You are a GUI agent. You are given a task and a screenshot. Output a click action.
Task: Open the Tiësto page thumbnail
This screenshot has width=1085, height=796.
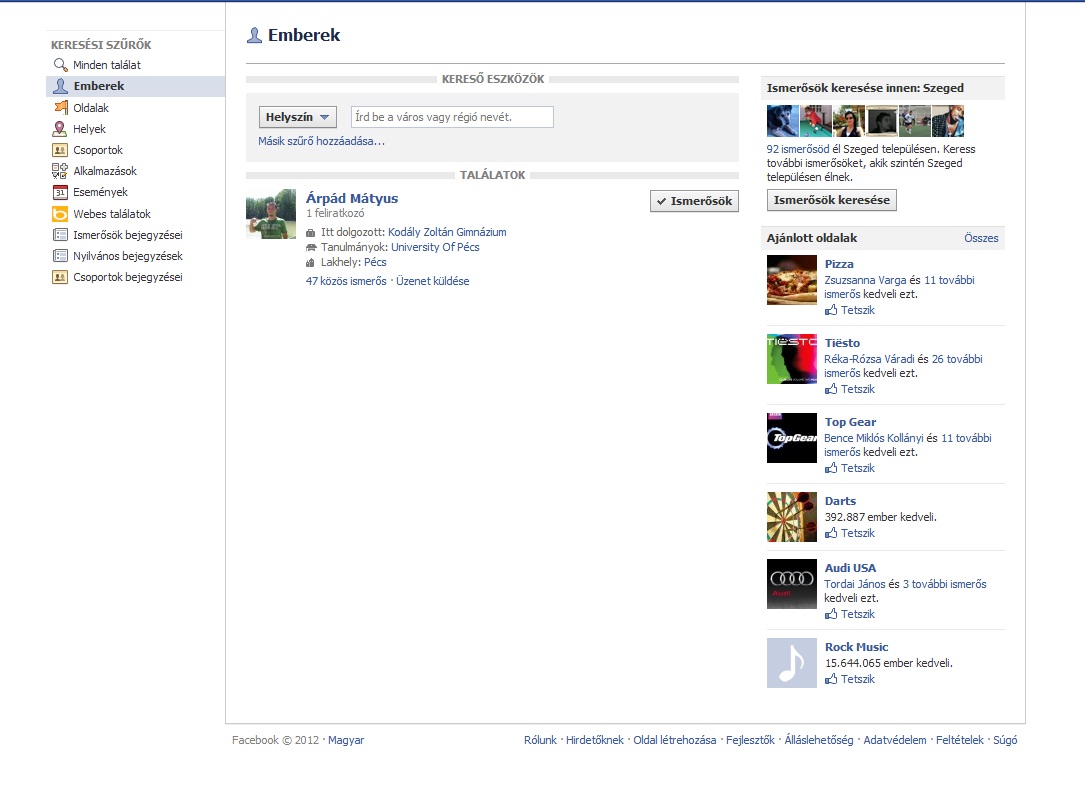coord(792,359)
